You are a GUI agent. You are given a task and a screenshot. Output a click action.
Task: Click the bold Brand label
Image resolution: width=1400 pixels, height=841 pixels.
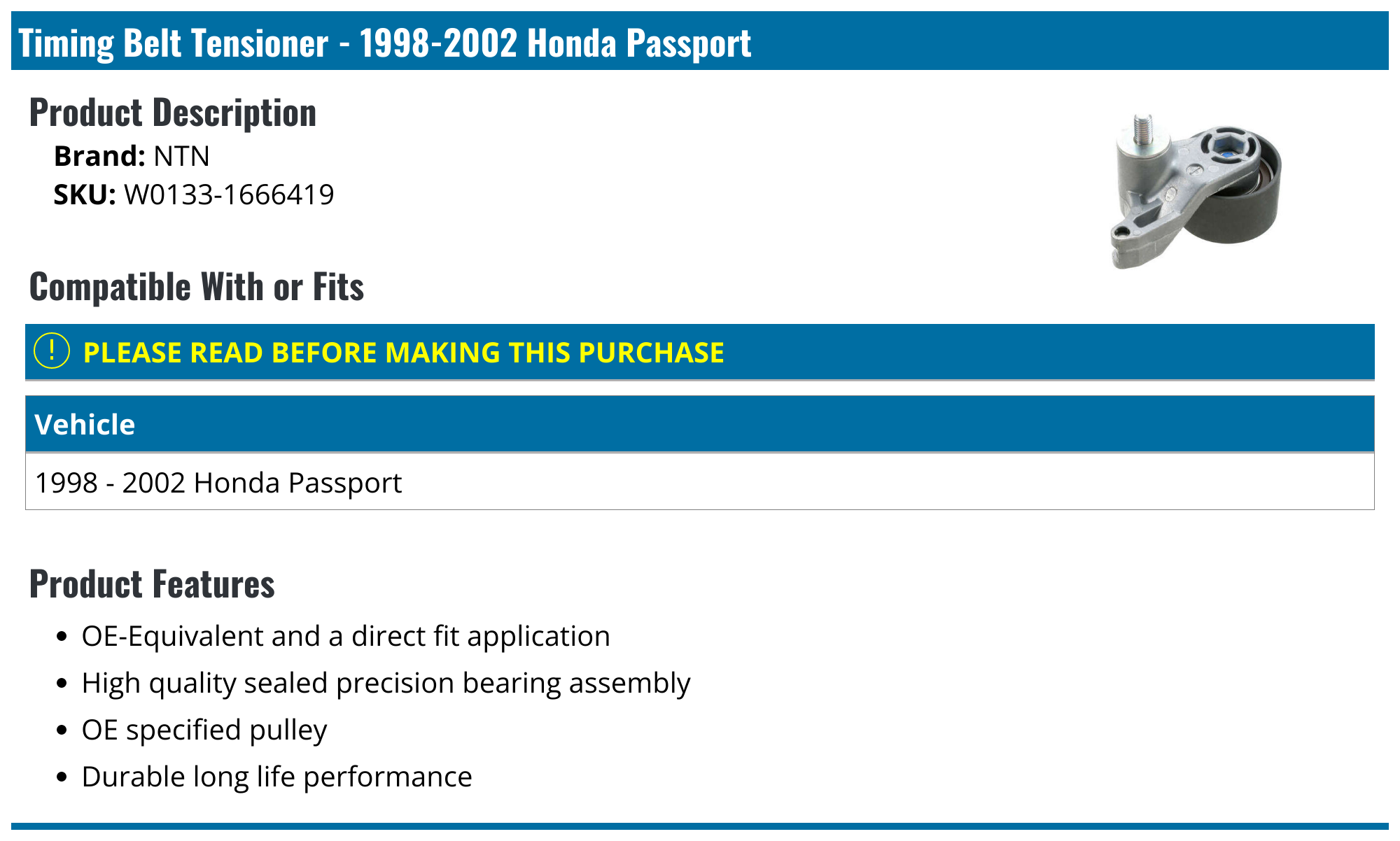[x=99, y=156]
